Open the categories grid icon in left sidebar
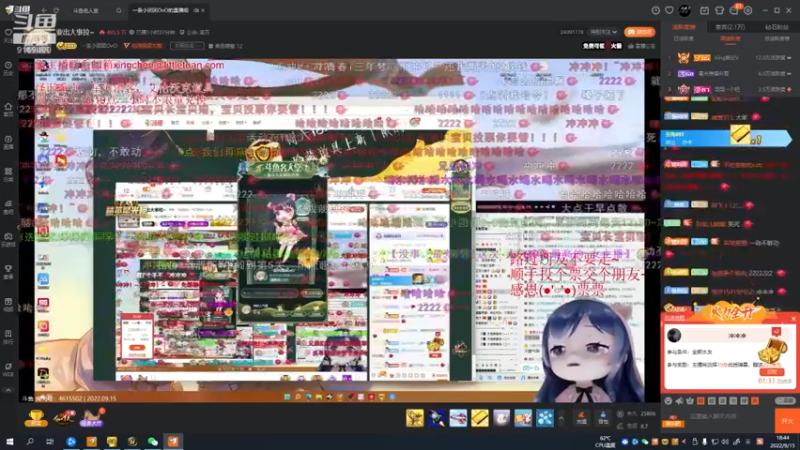This screenshot has width=800, height=450. pos(8,174)
